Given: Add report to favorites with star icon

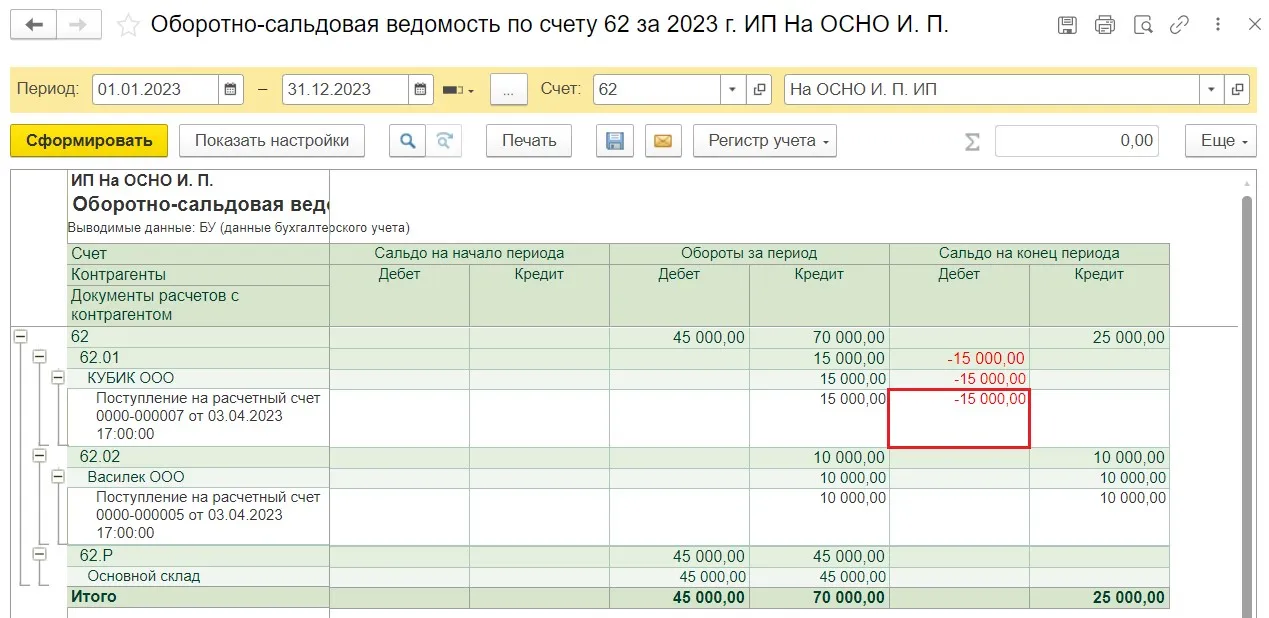Looking at the screenshot, I should [128, 25].
